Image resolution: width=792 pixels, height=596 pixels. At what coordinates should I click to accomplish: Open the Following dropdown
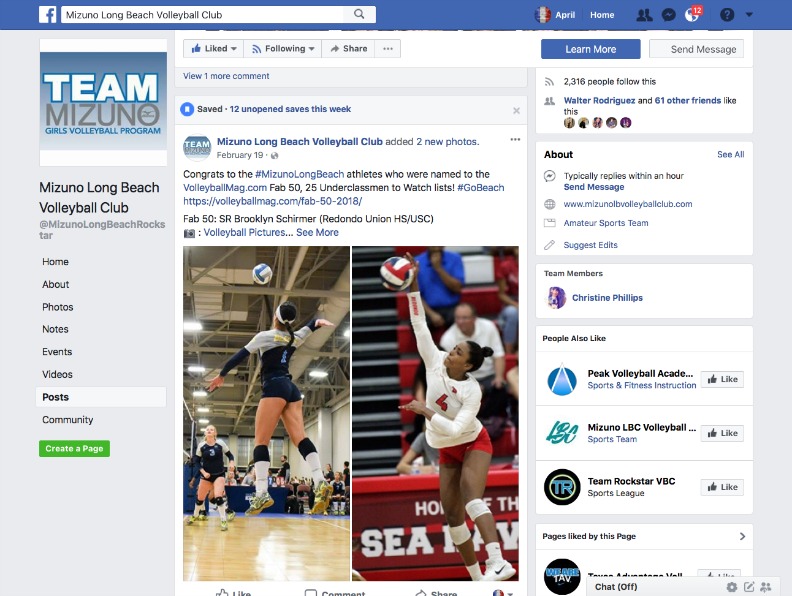(x=283, y=48)
